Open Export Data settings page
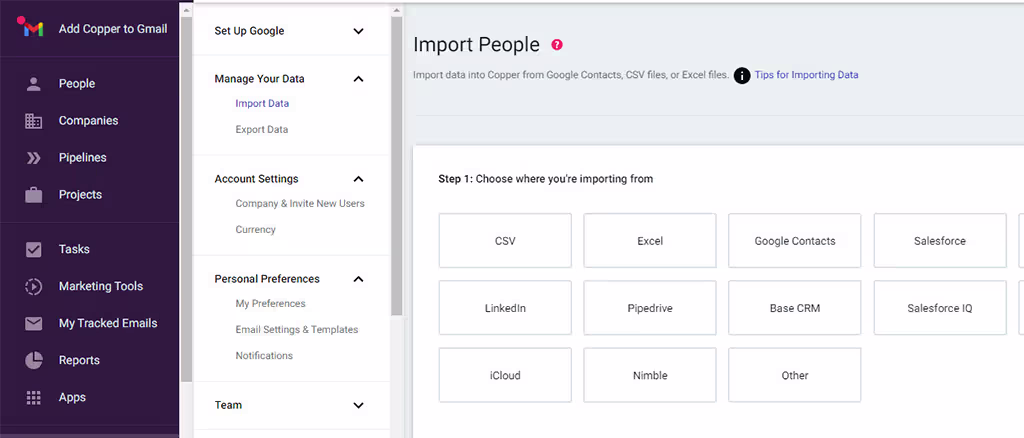This screenshot has width=1024, height=438. (261, 130)
